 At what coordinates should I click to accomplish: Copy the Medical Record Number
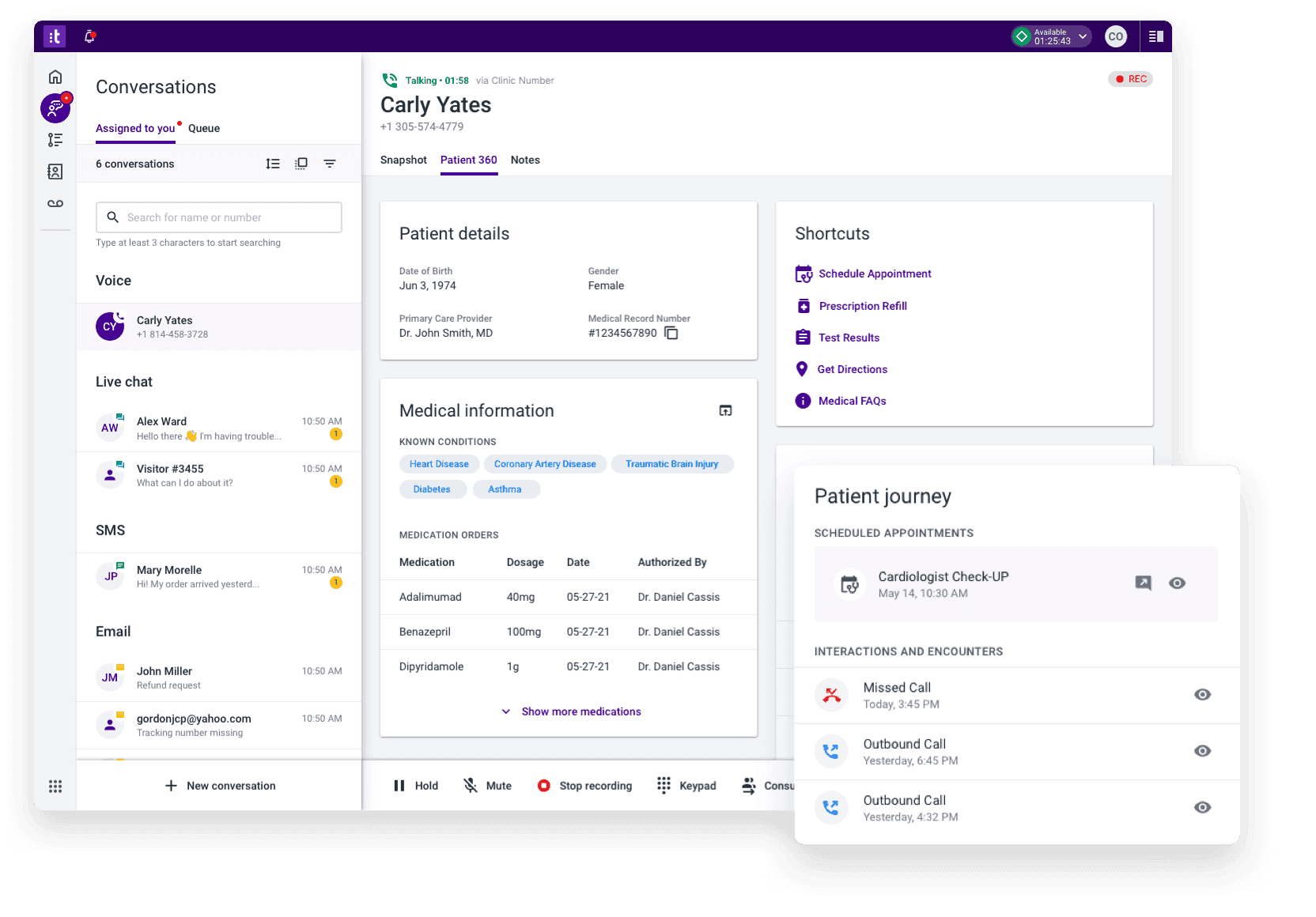pos(671,333)
